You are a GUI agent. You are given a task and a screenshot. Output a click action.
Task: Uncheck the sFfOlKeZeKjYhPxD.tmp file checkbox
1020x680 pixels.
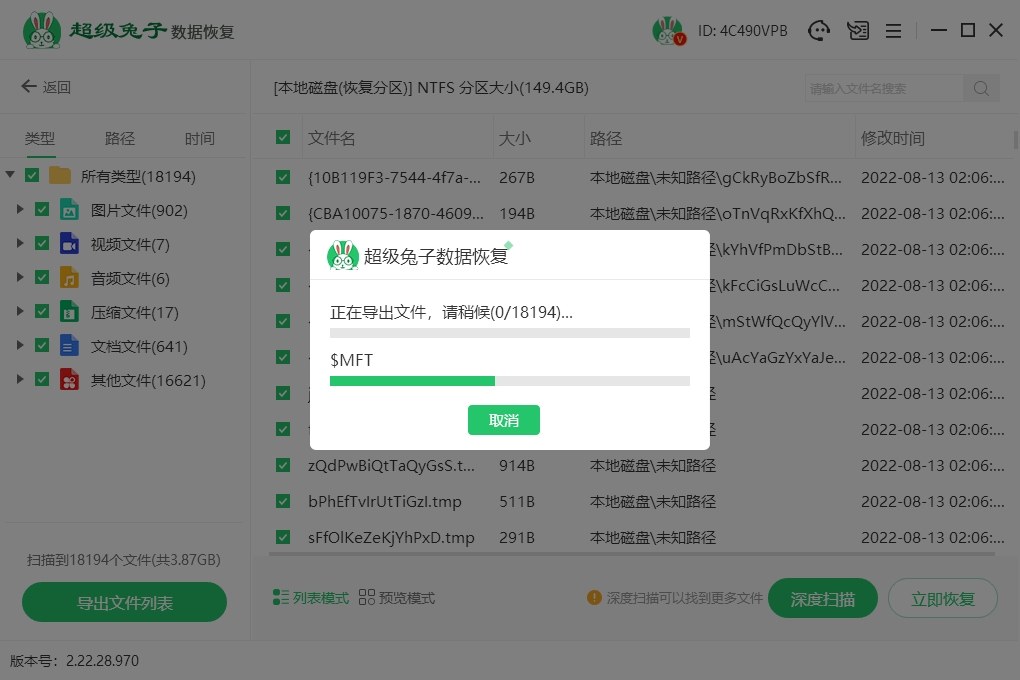[x=283, y=538]
